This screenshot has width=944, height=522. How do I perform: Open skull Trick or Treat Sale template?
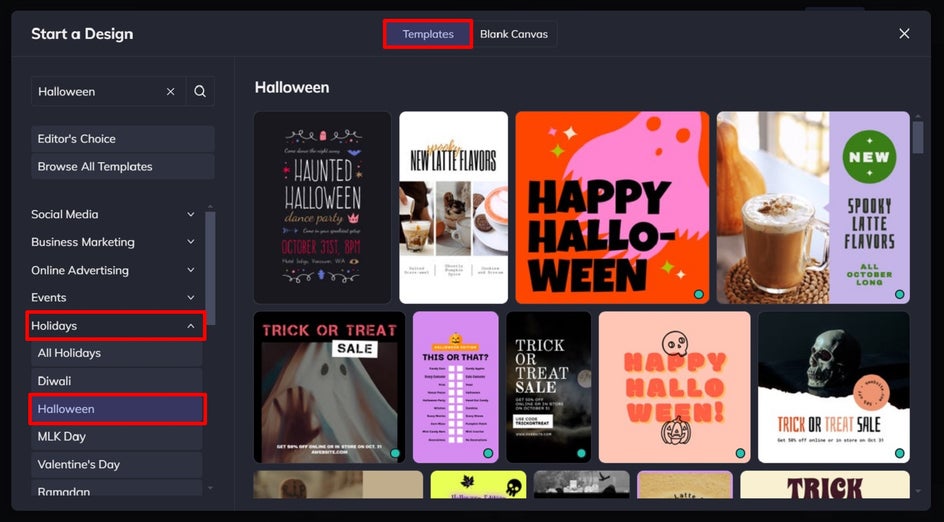point(834,387)
